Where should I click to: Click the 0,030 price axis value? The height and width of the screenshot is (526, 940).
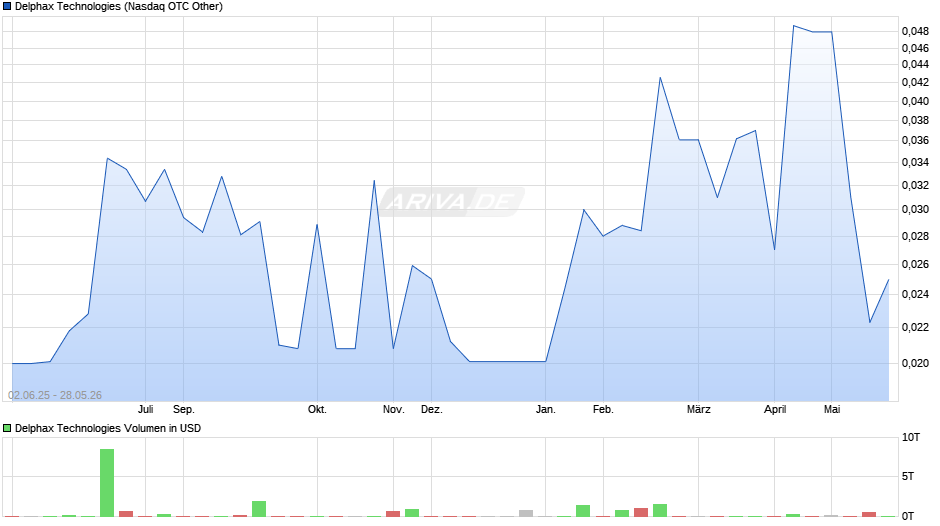pyautogui.click(x=915, y=209)
